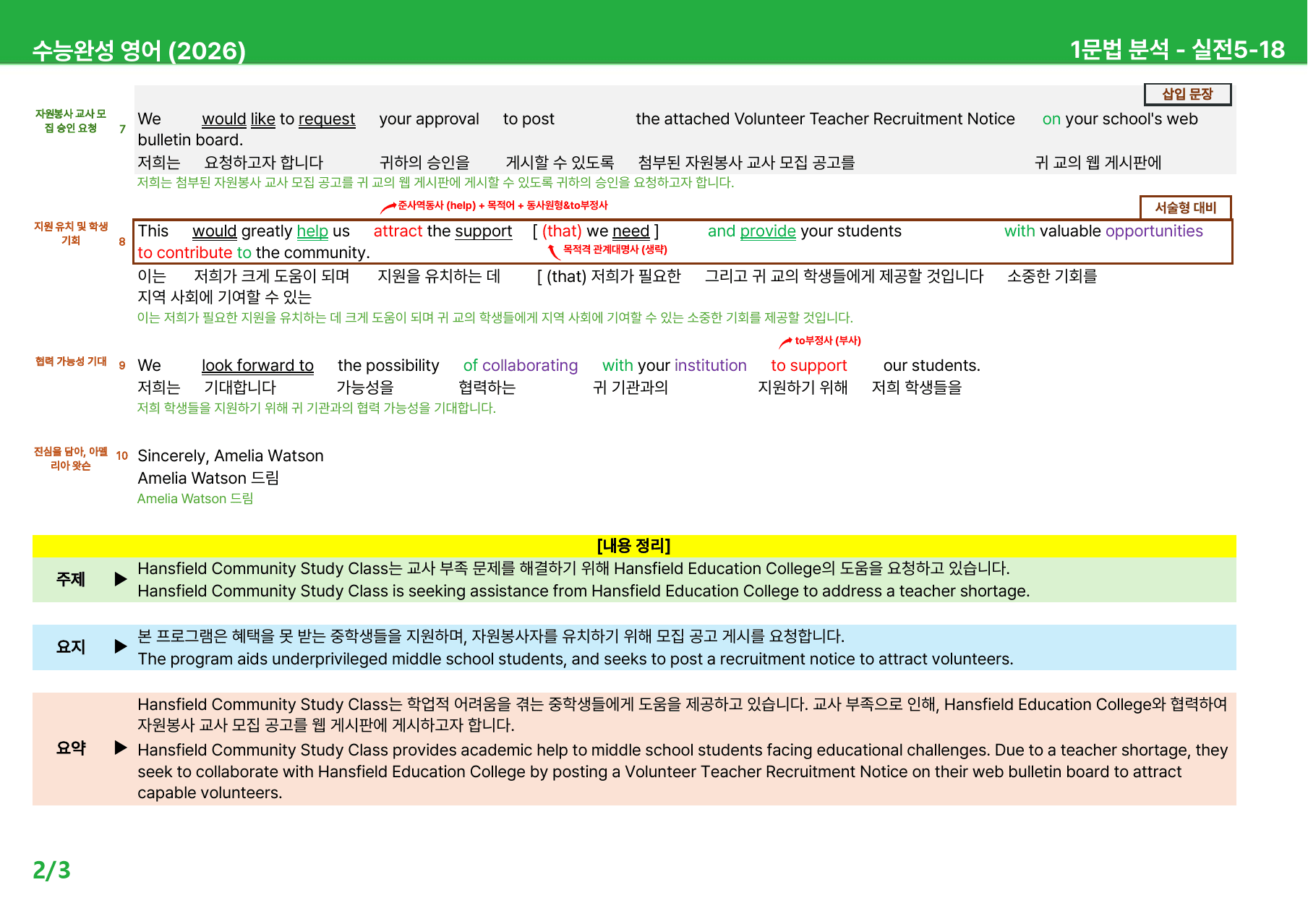This screenshot has width=1308, height=924.
Task: Click the phrase 'of collaborating'
Action: (x=521, y=366)
